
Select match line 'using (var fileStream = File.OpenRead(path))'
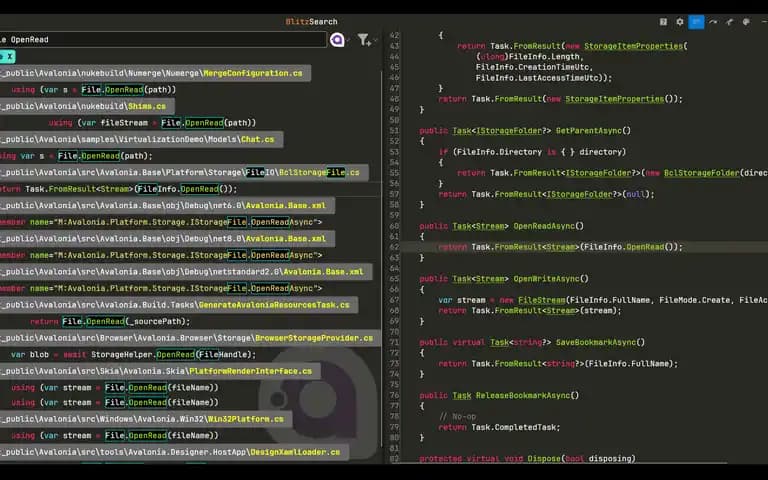152,123
